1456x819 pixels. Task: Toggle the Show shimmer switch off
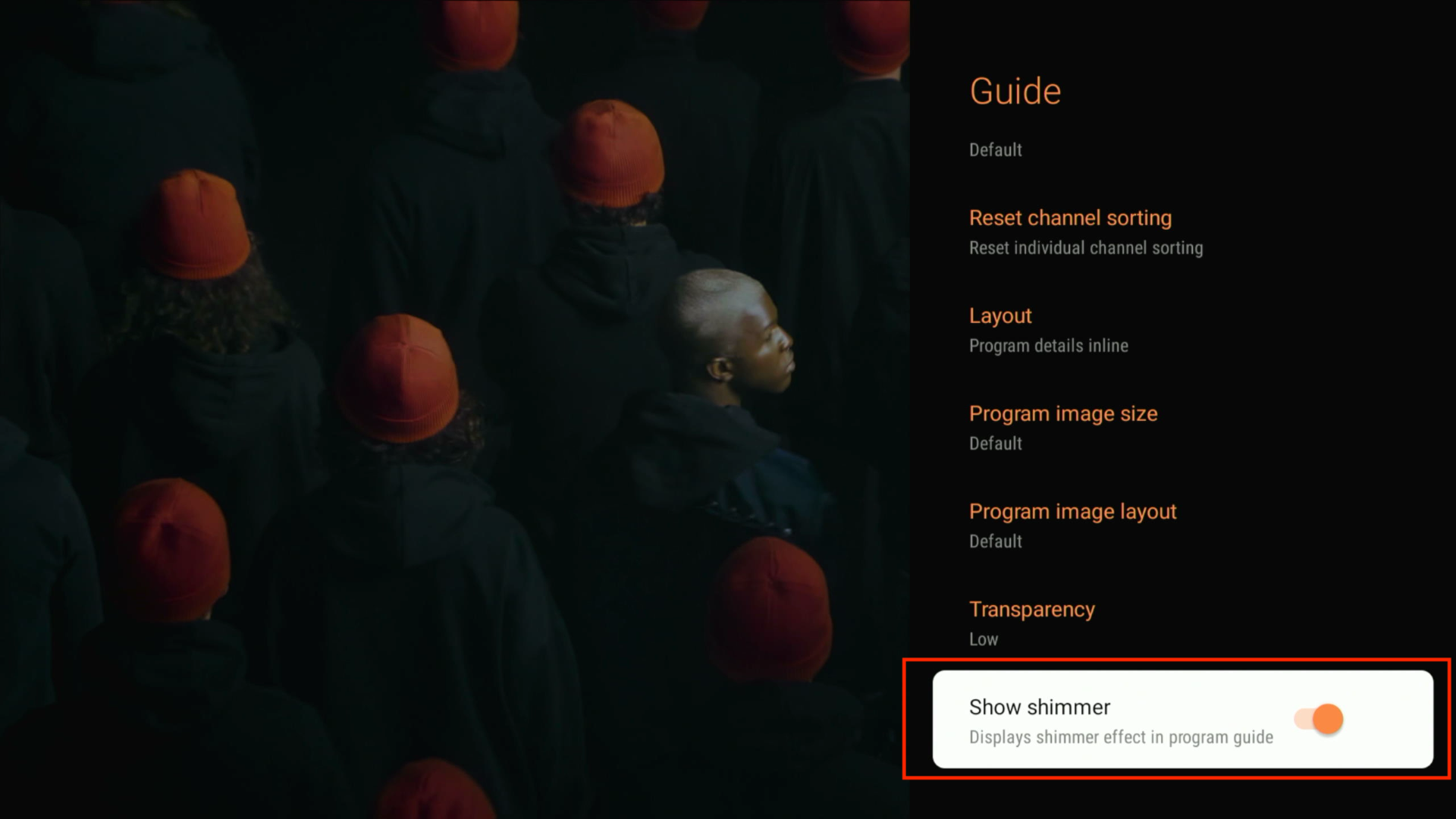tap(1319, 719)
